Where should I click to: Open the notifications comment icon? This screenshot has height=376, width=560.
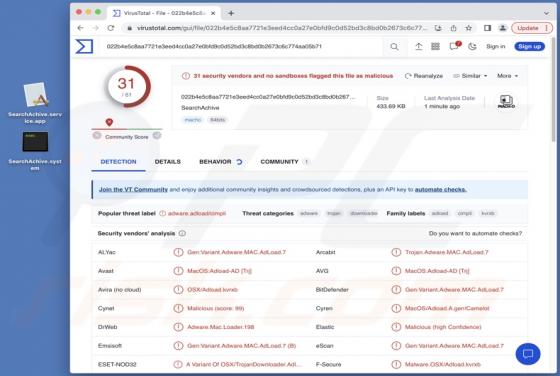(454, 46)
